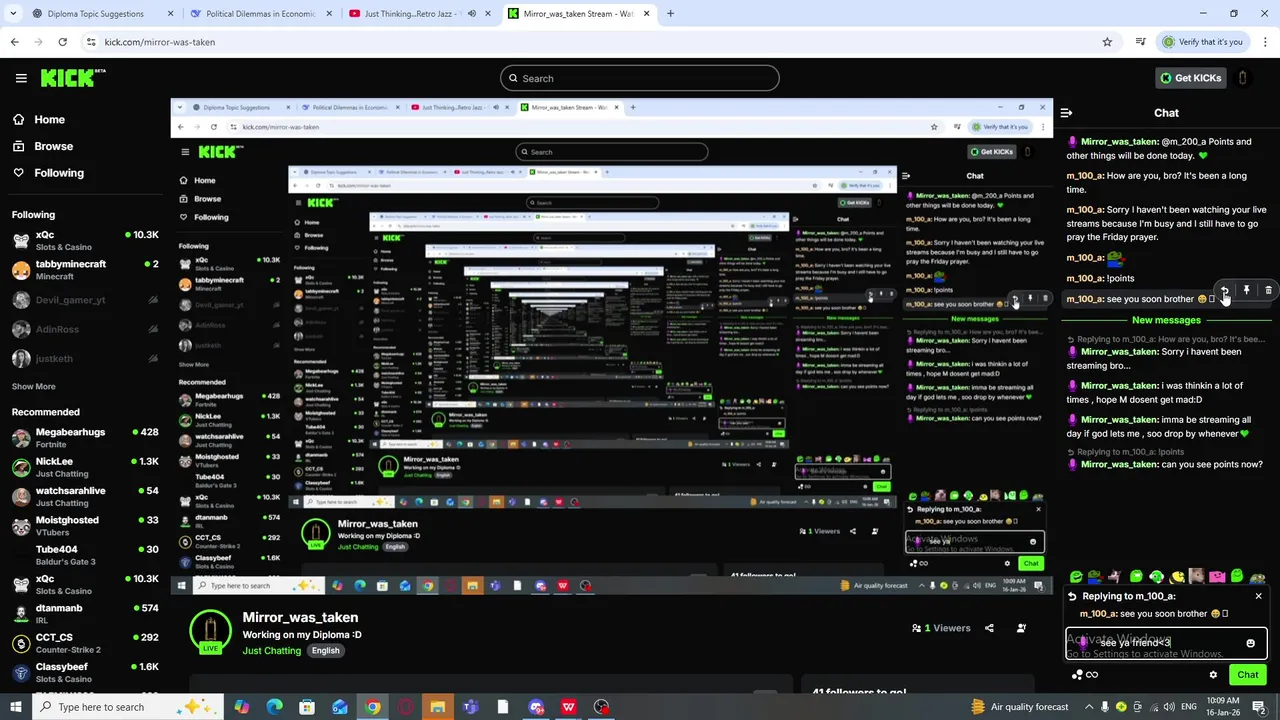Open WPS Office from the taskbar
Image resolution: width=1280 pixels, height=720 pixels.
pos(568,707)
